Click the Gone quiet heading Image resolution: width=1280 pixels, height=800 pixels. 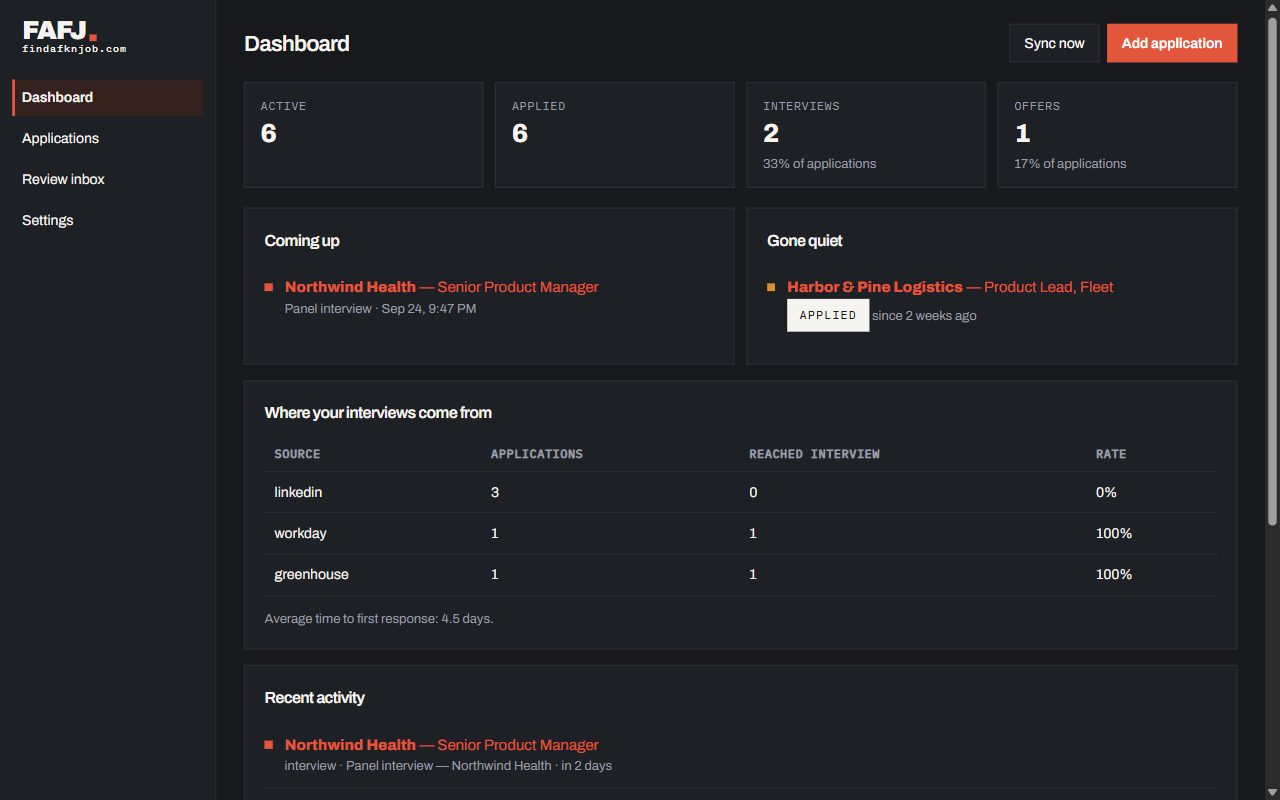pyautogui.click(x=805, y=241)
